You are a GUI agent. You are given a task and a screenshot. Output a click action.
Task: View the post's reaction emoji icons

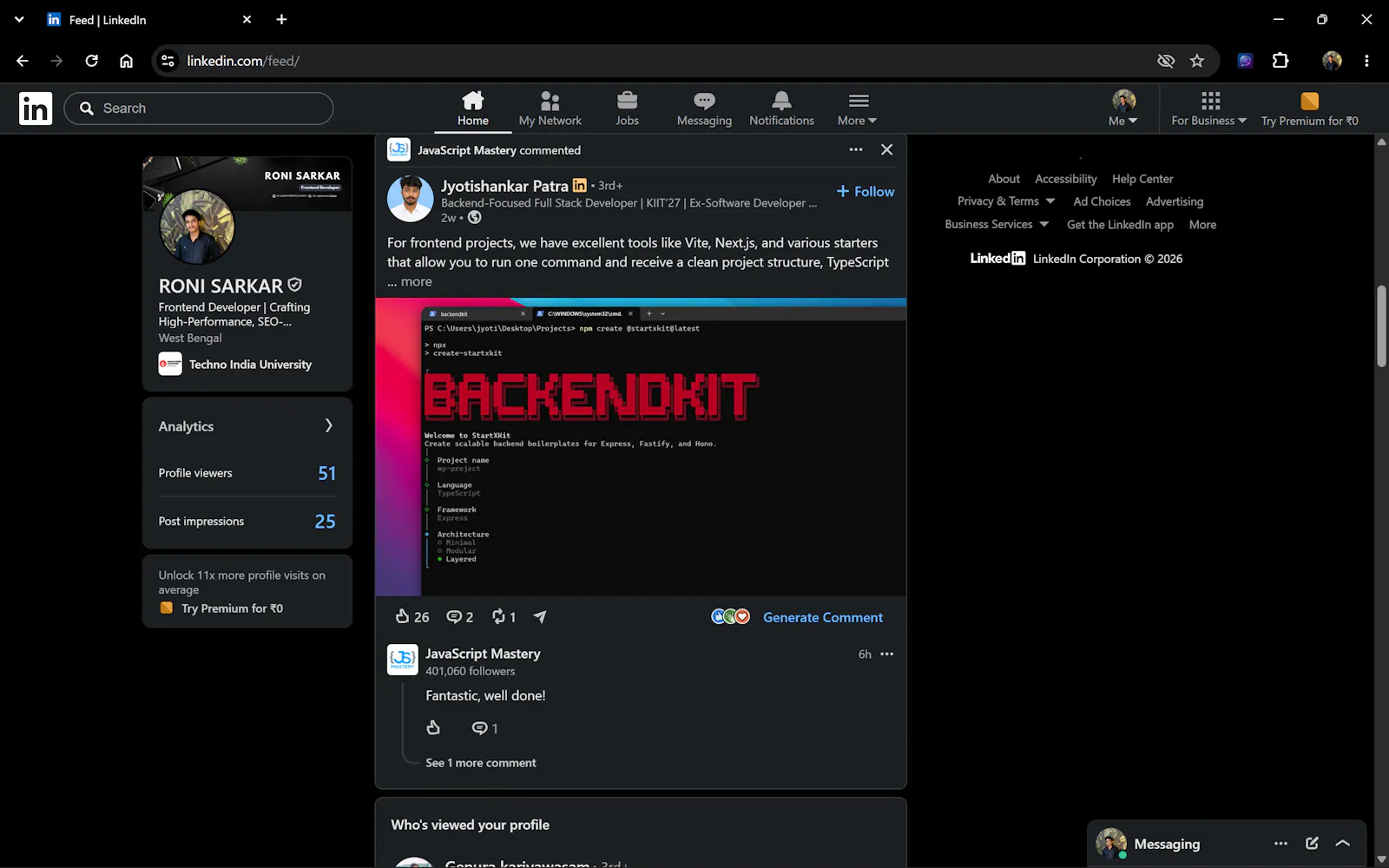click(x=730, y=616)
